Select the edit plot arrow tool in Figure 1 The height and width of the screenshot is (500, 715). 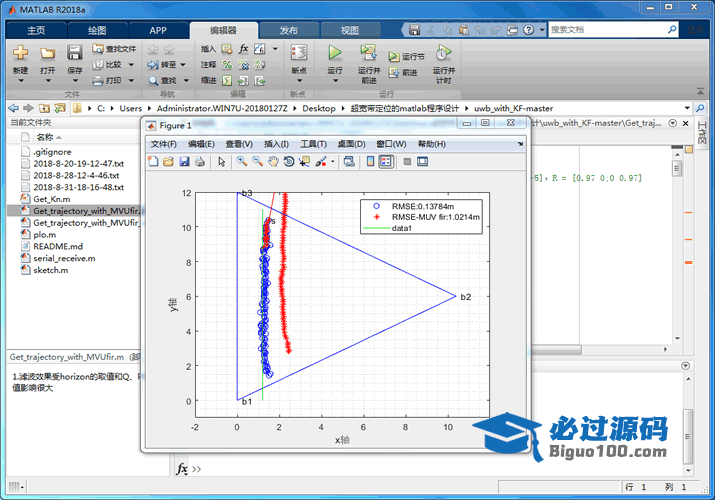coord(222,161)
